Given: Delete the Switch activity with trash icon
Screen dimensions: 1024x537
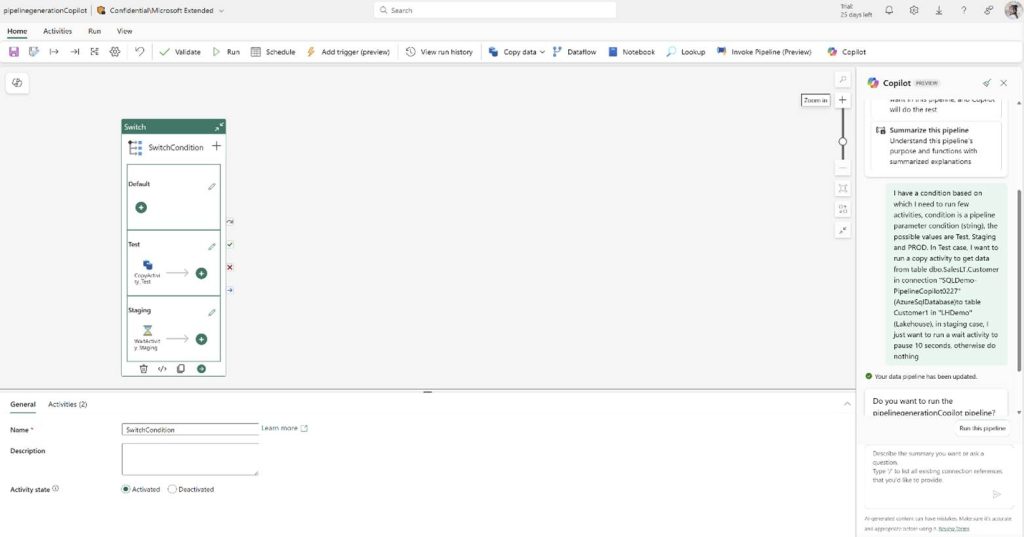Looking at the screenshot, I should pos(144,369).
